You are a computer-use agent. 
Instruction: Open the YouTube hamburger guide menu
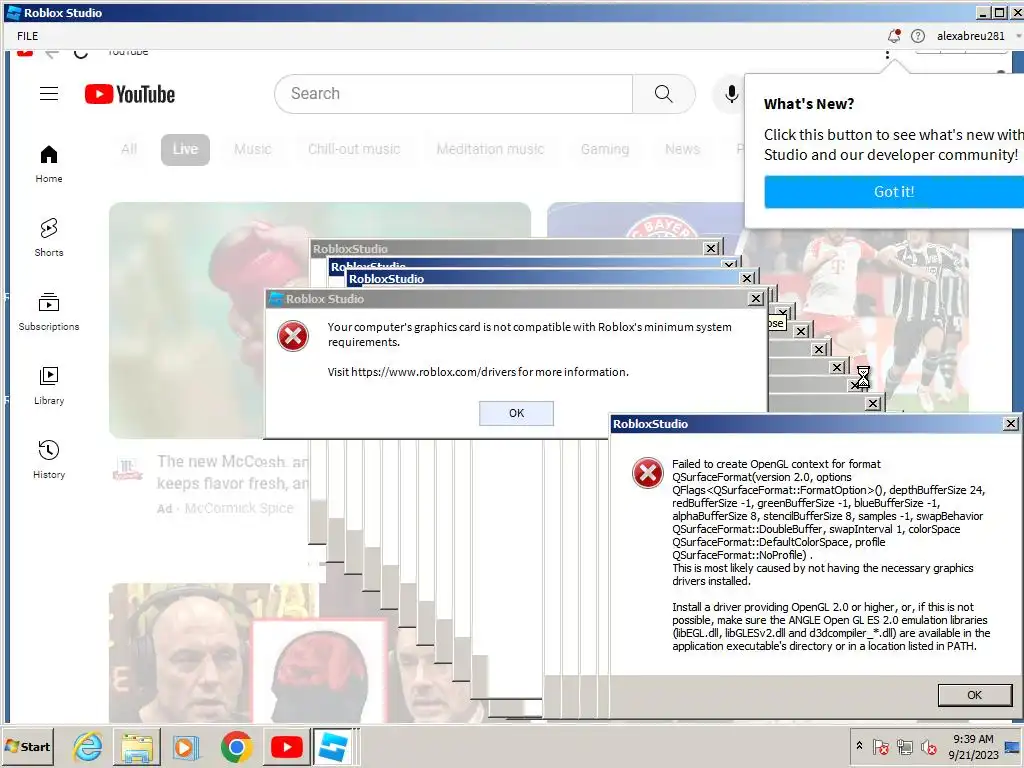pyautogui.click(x=49, y=93)
